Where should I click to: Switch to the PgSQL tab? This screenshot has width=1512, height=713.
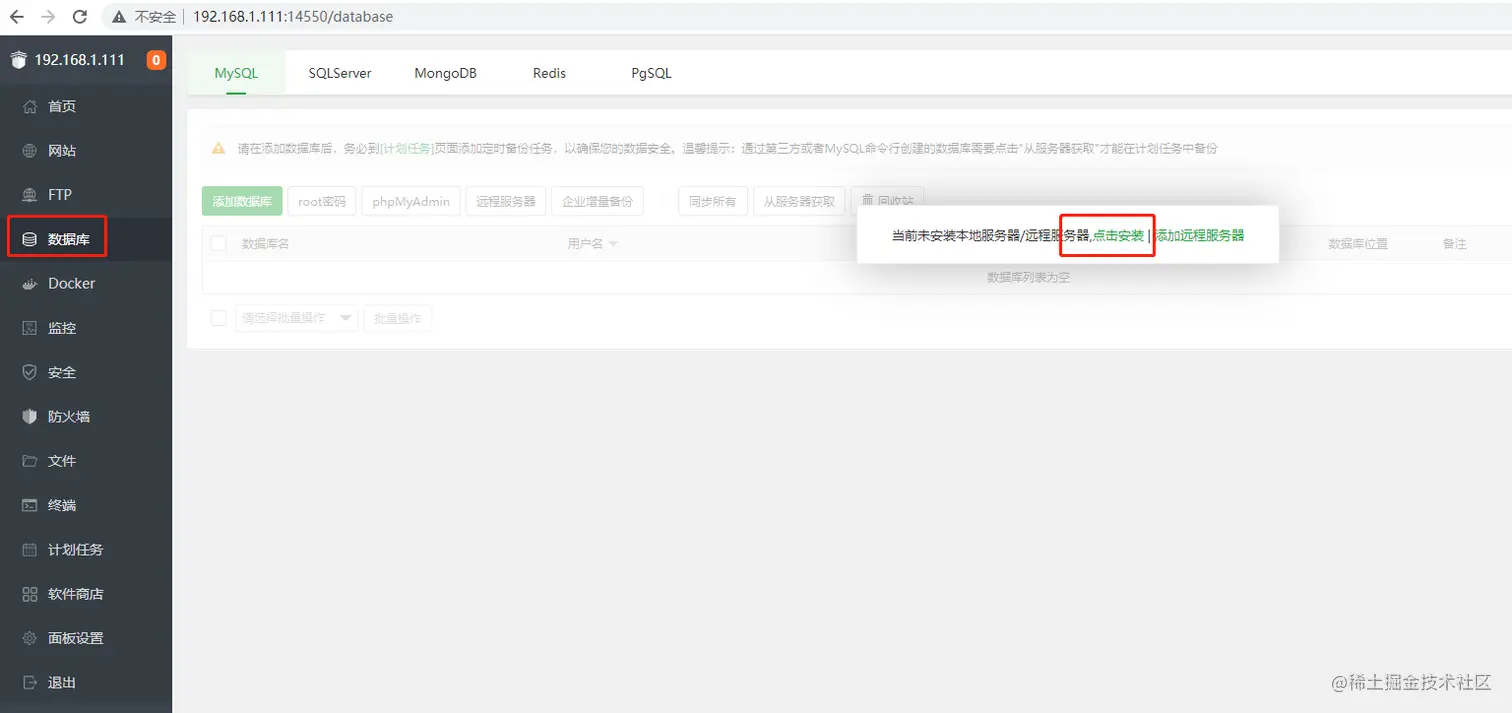(651, 73)
